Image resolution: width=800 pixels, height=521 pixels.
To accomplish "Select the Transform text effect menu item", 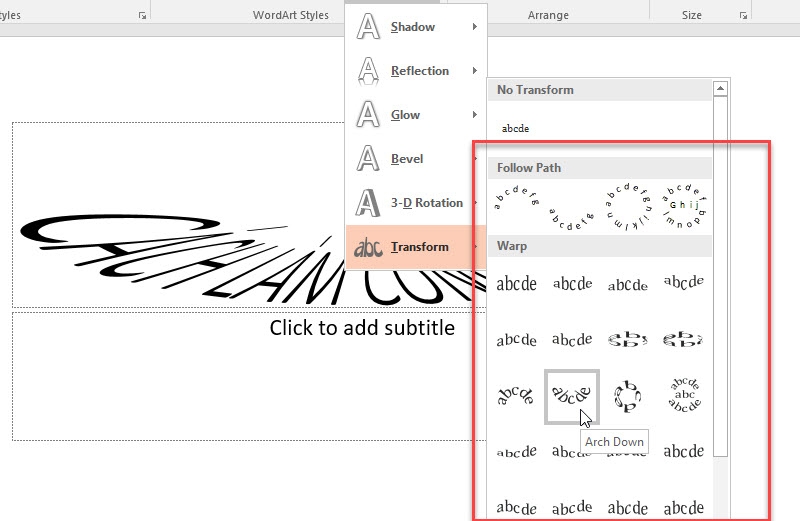I will (x=416, y=247).
